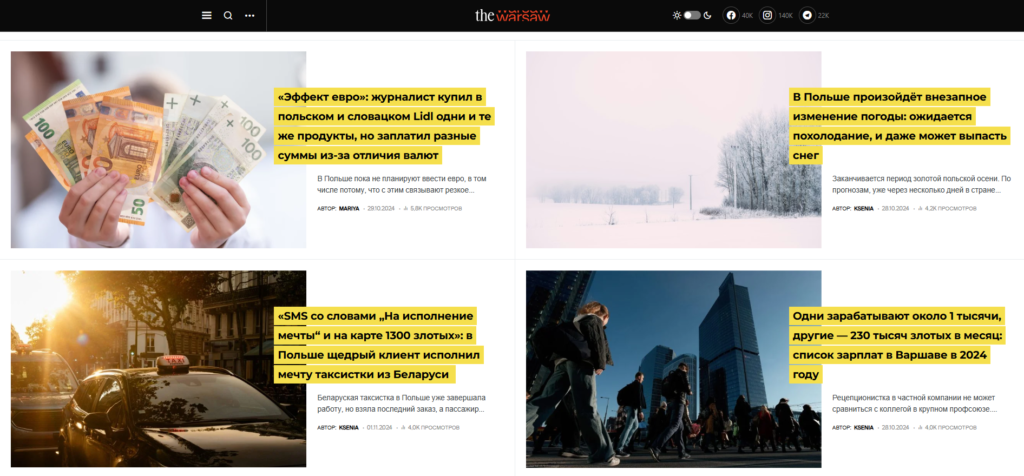Click the moon dark-mode icon
The width and height of the screenshot is (1024, 476).
pos(707,16)
